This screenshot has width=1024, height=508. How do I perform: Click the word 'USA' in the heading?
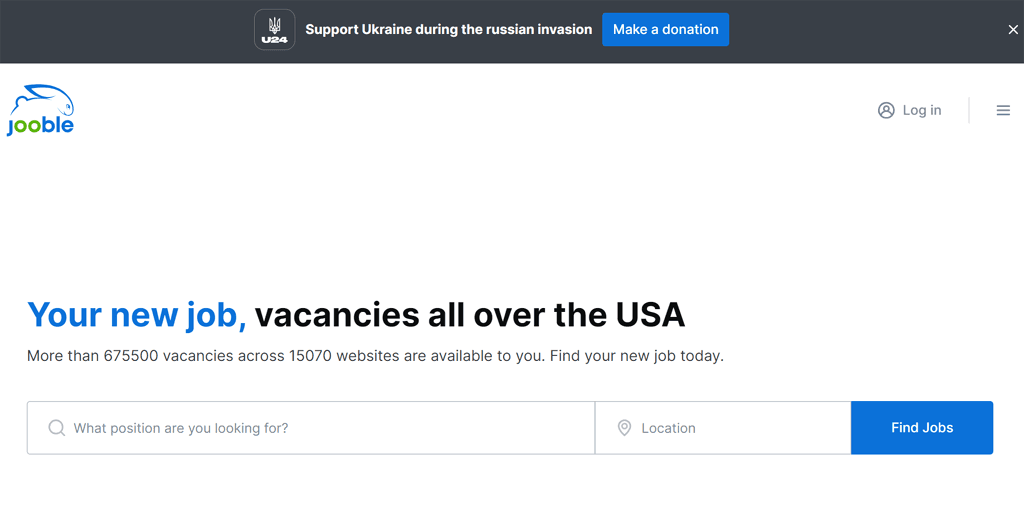click(650, 314)
